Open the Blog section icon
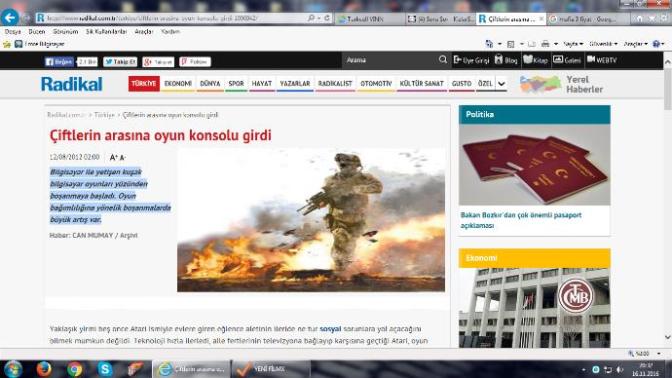Viewport: 672px width, 378px height. 506,60
